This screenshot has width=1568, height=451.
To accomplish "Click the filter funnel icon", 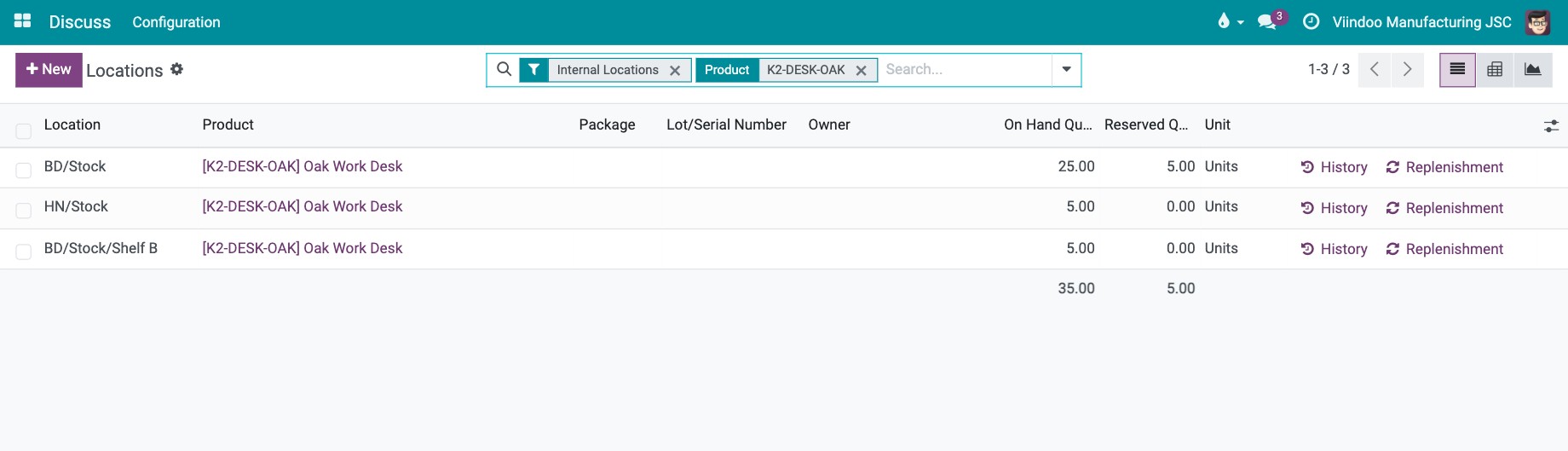I will pos(533,70).
